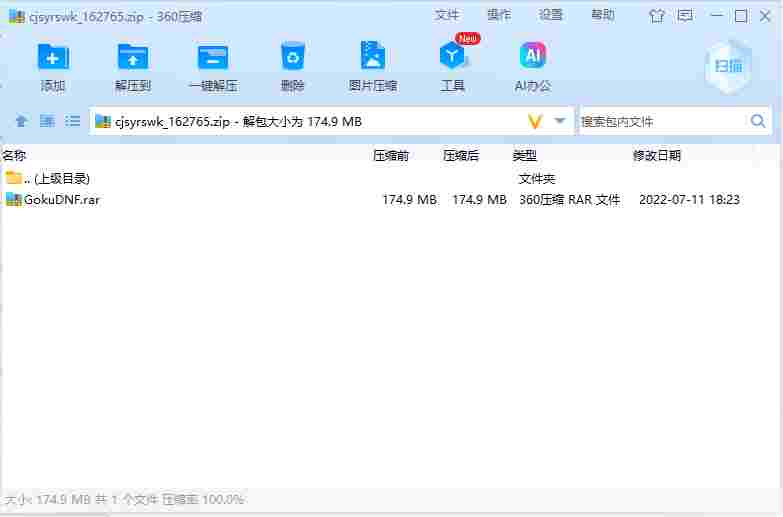Select the GokuDNF.rar file name
The width and height of the screenshot is (783, 517).
[x=62, y=200]
